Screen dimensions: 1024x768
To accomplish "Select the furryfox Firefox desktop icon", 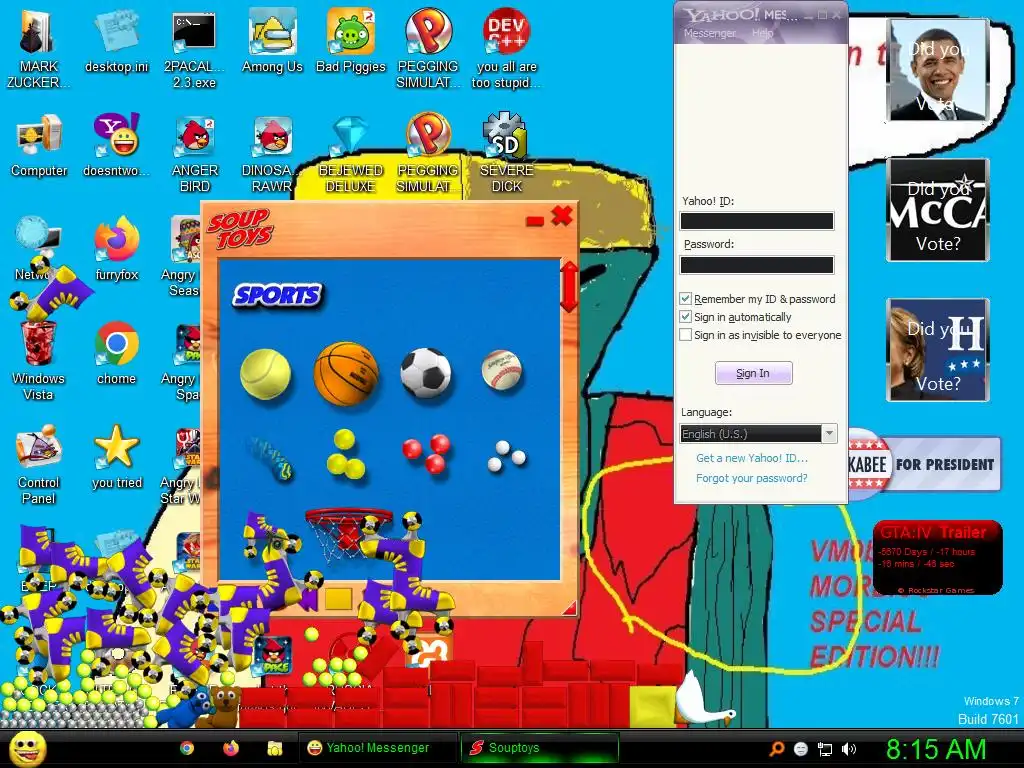I will (116, 249).
